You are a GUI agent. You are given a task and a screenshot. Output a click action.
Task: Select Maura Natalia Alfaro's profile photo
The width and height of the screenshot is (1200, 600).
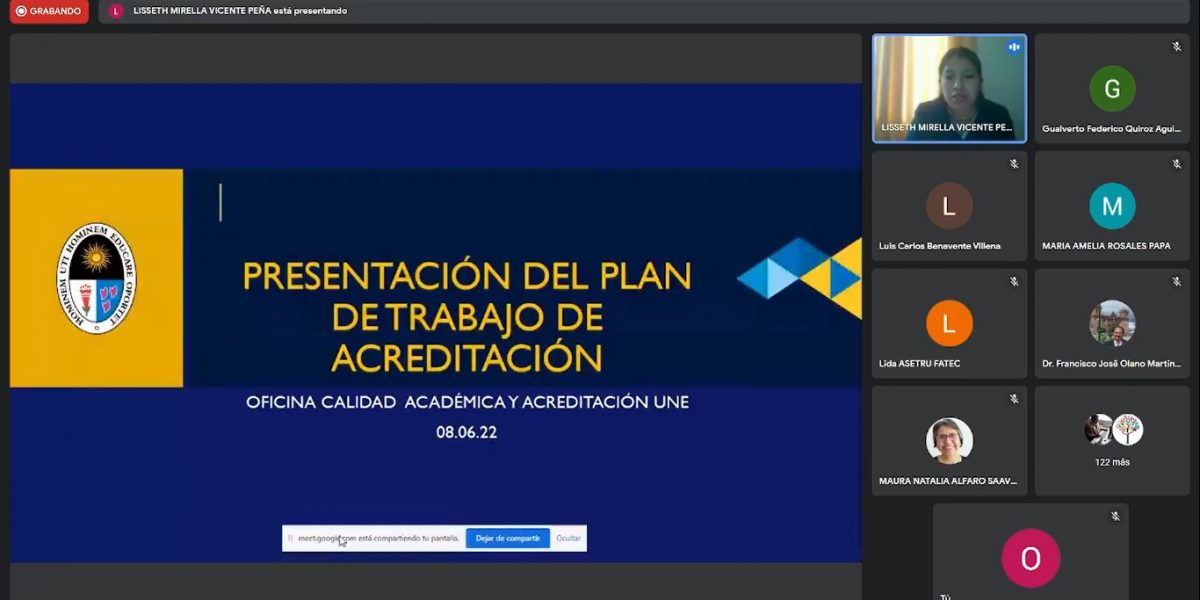click(949, 440)
